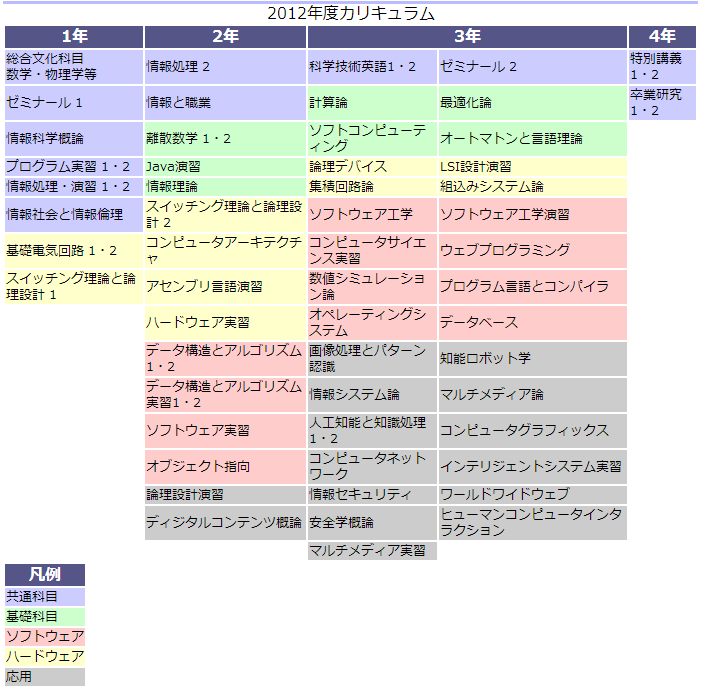Select ワールドワイドウェブ cell
The image size is (709, 693).
[x=533, y=495]
